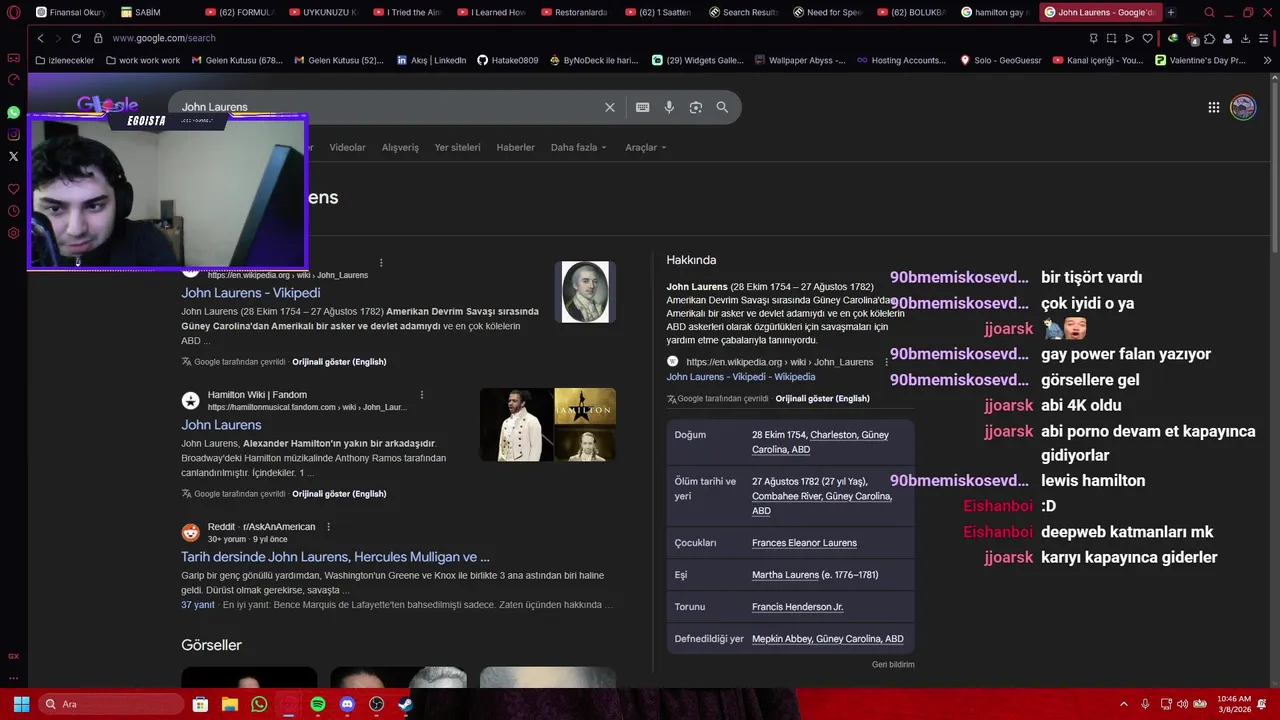Add the page to bookmarks heart icon
1280x720 pixels.
[x=1147, y=38]
